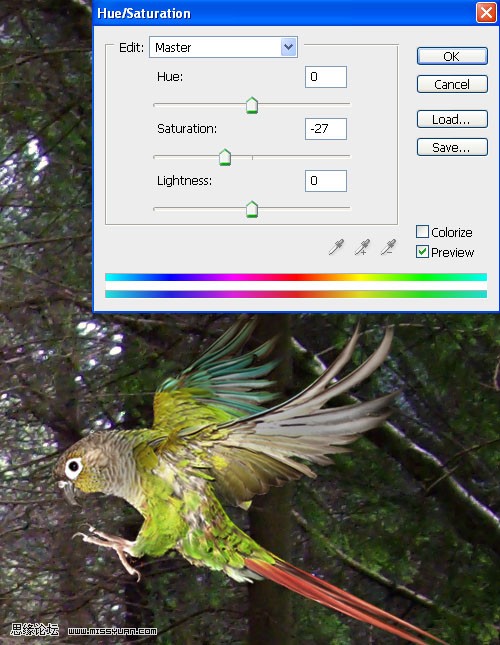Click the Lightness value field
The width and height of the screenshot is (500, 645).
coord(326,181)
